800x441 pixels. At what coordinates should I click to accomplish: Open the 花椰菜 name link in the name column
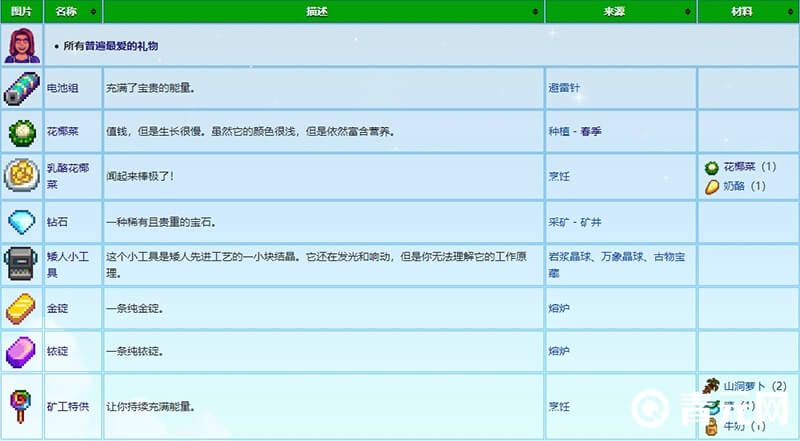63,132
